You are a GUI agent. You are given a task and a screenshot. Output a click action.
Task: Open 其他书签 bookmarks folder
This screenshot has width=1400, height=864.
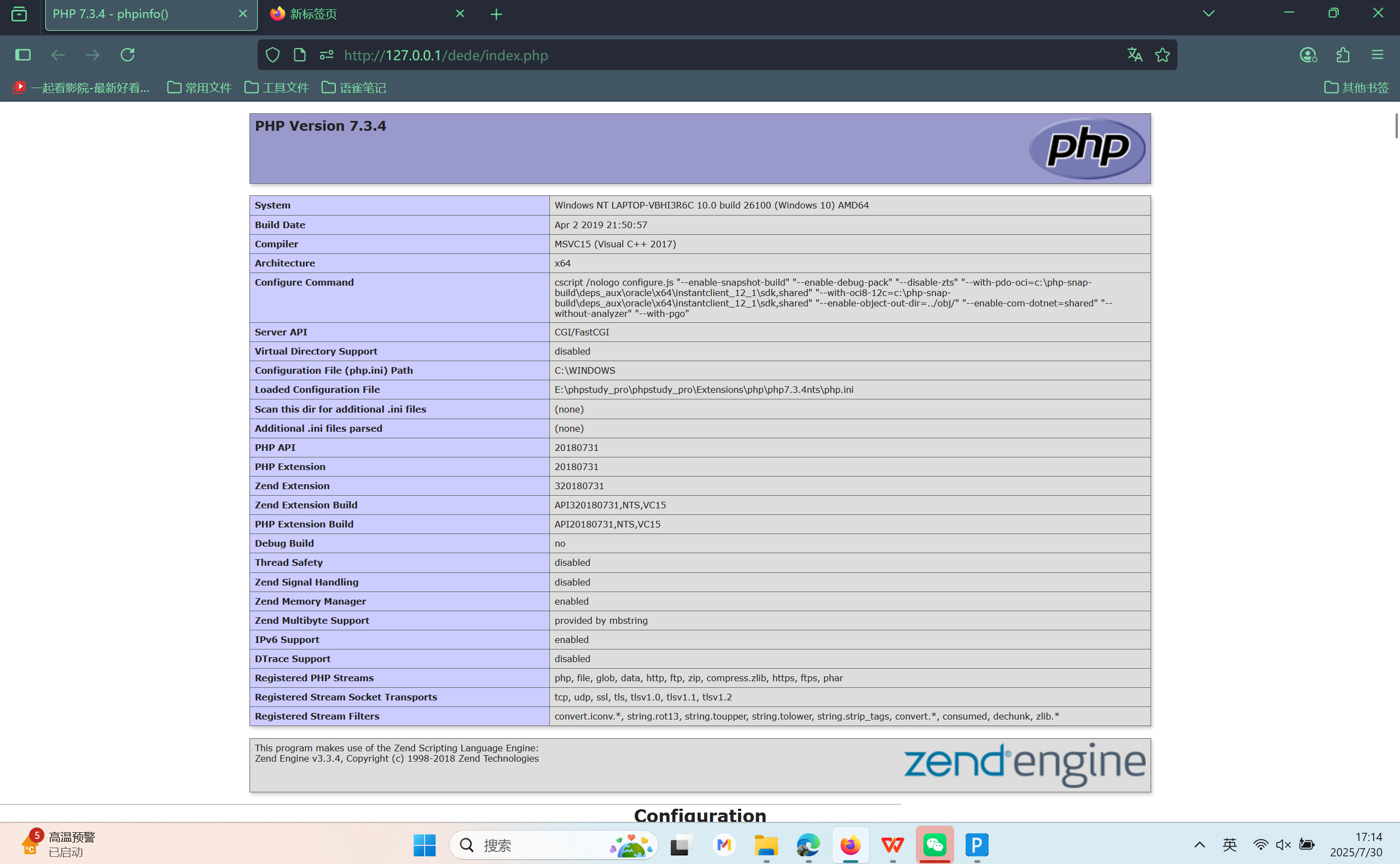tap(1356, 88)
